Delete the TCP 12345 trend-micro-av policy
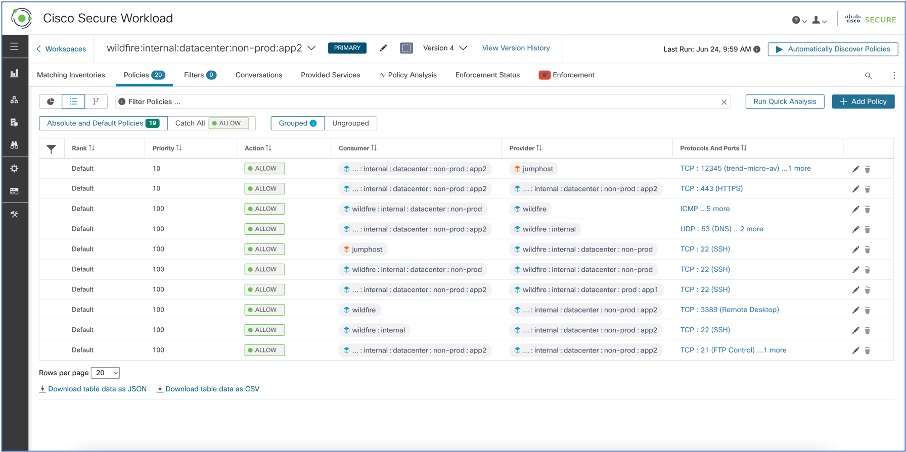This screenshot has width=906, height=452. pyautogui.click(x=867, y=169)
